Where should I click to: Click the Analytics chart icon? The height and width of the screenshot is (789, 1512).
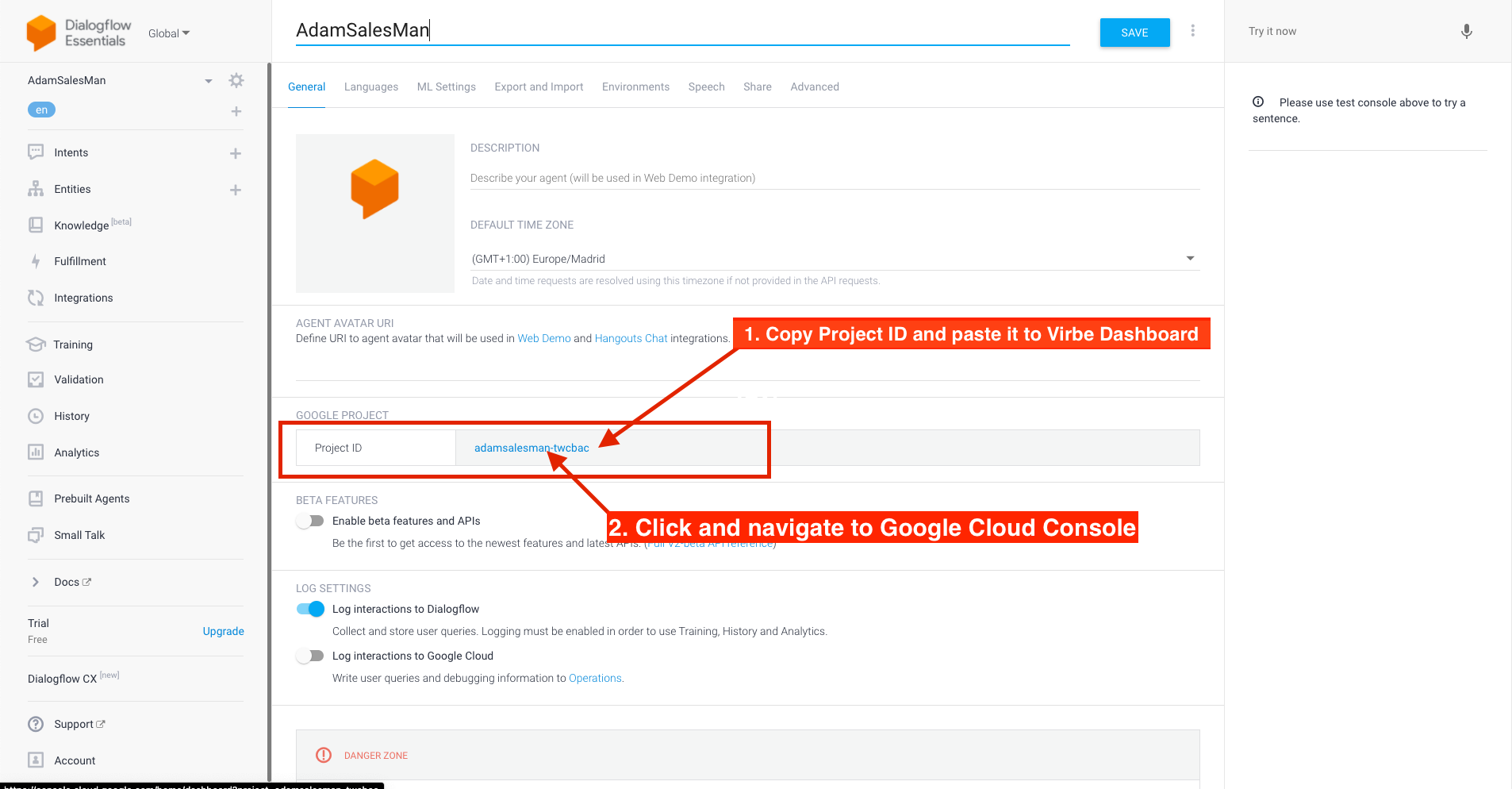(x=36, y=452)
